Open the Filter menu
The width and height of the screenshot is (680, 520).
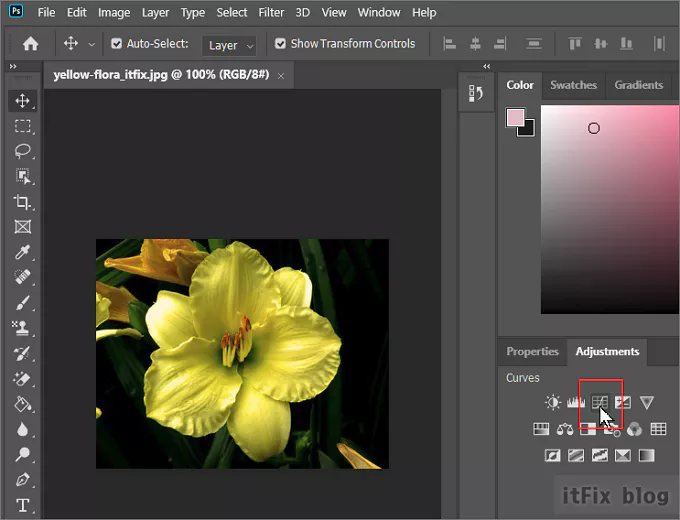(x=271, y=13)
